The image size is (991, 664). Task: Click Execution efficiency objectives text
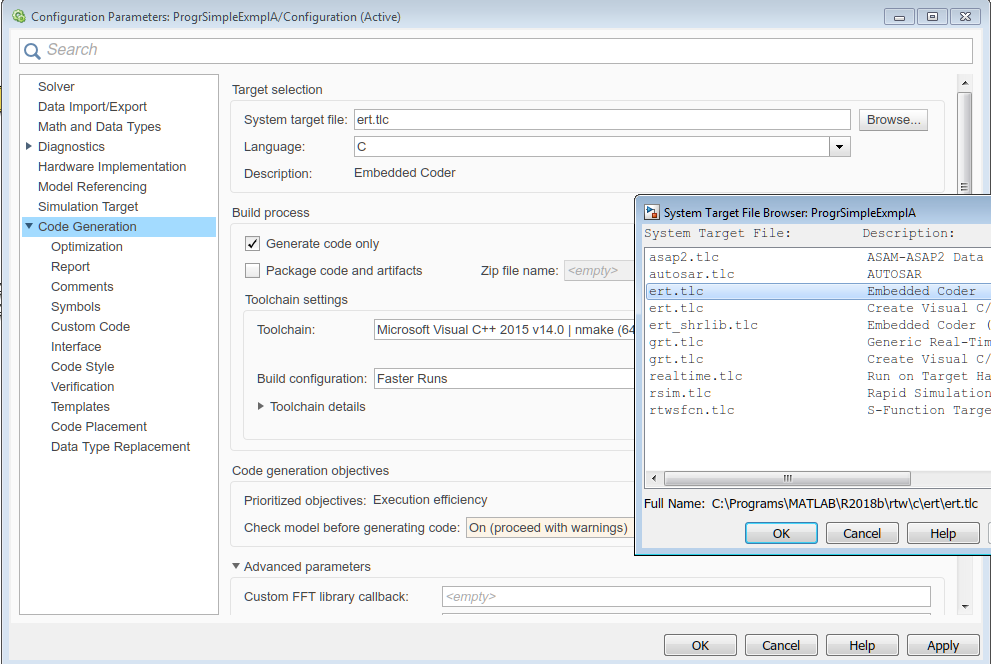tap(430, 500)
